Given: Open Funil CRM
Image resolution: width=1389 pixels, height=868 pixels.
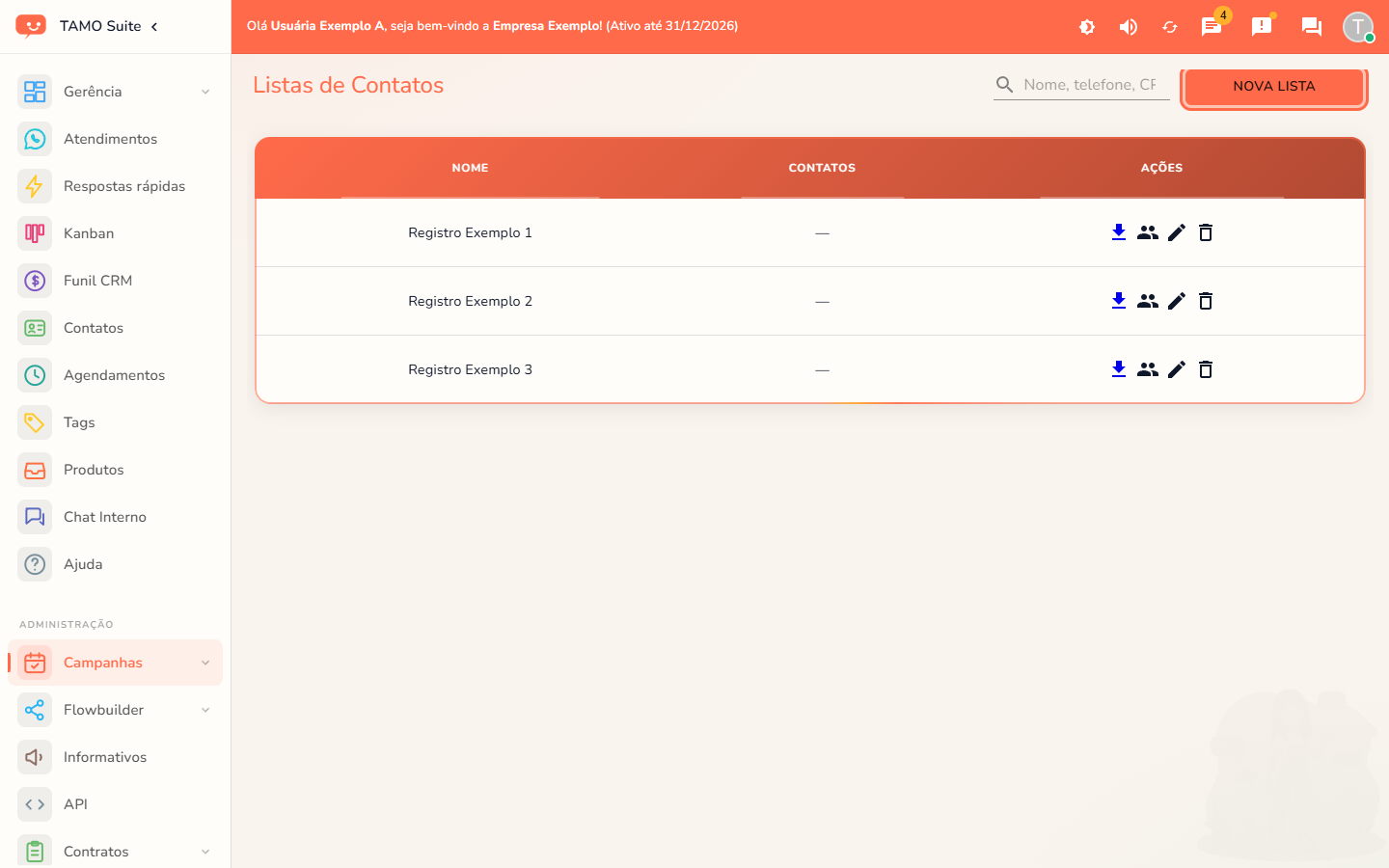Looking at the screenshot, I should point(116,281).
